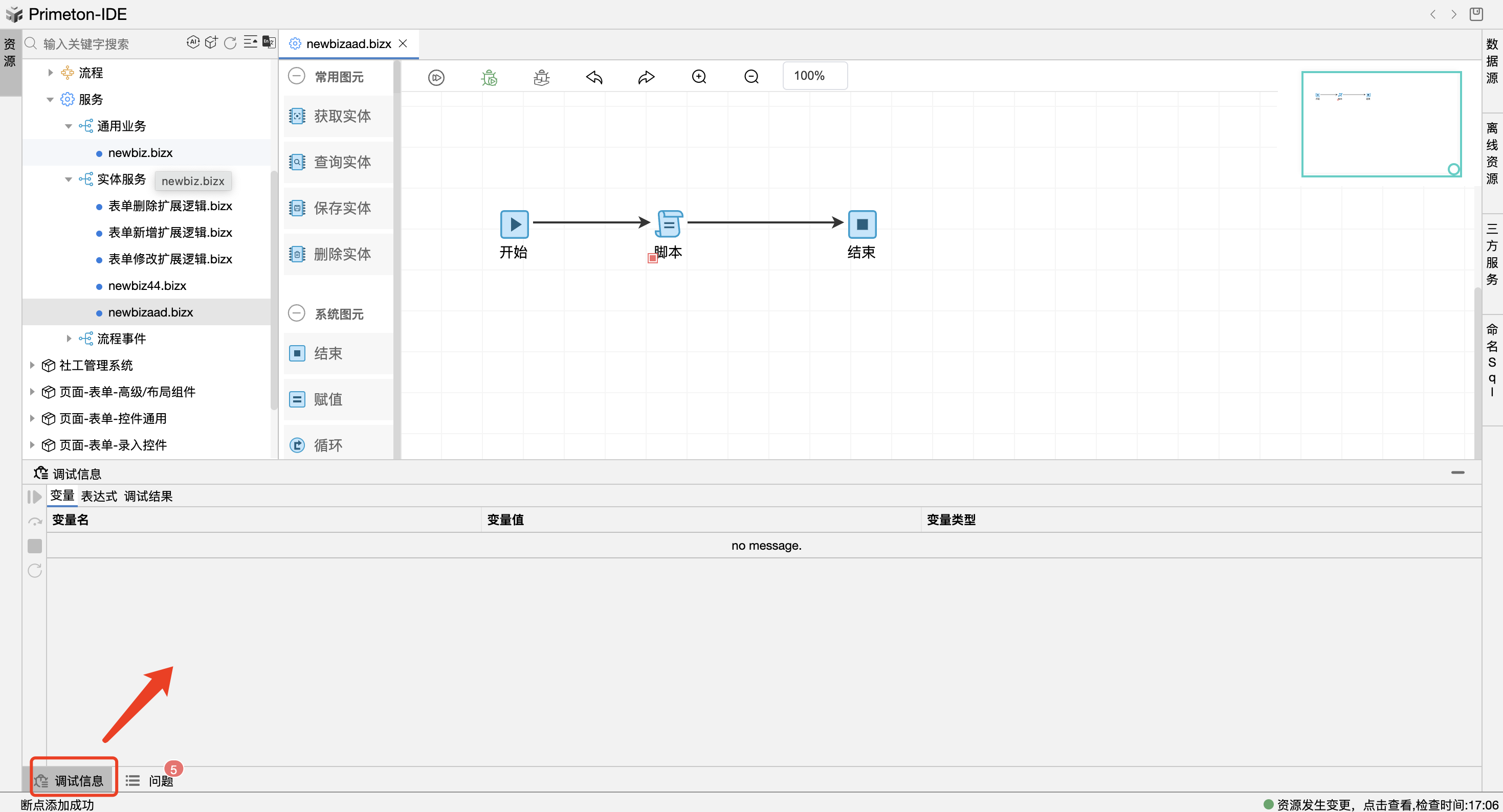Toggle the breakpoint marker on 脚本 node
Image resolution: width=1503 pixels, height=812 pixels.
coord(652,258)
